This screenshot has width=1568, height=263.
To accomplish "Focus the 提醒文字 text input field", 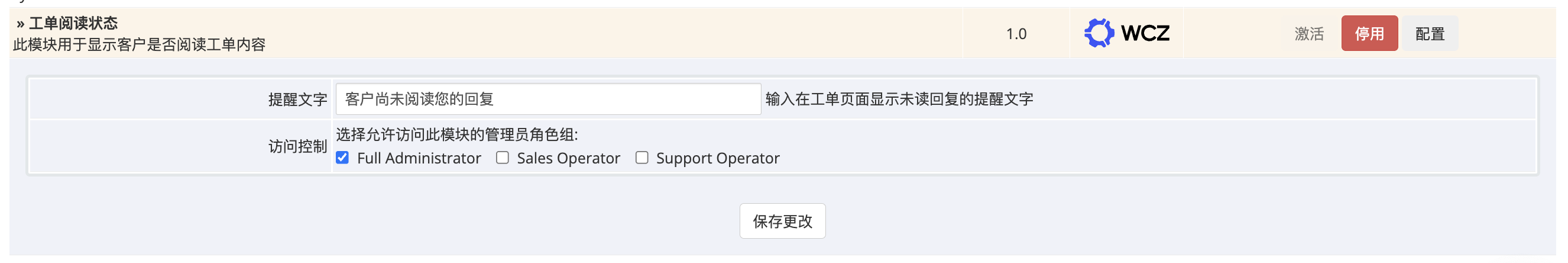I will [548, 99].
